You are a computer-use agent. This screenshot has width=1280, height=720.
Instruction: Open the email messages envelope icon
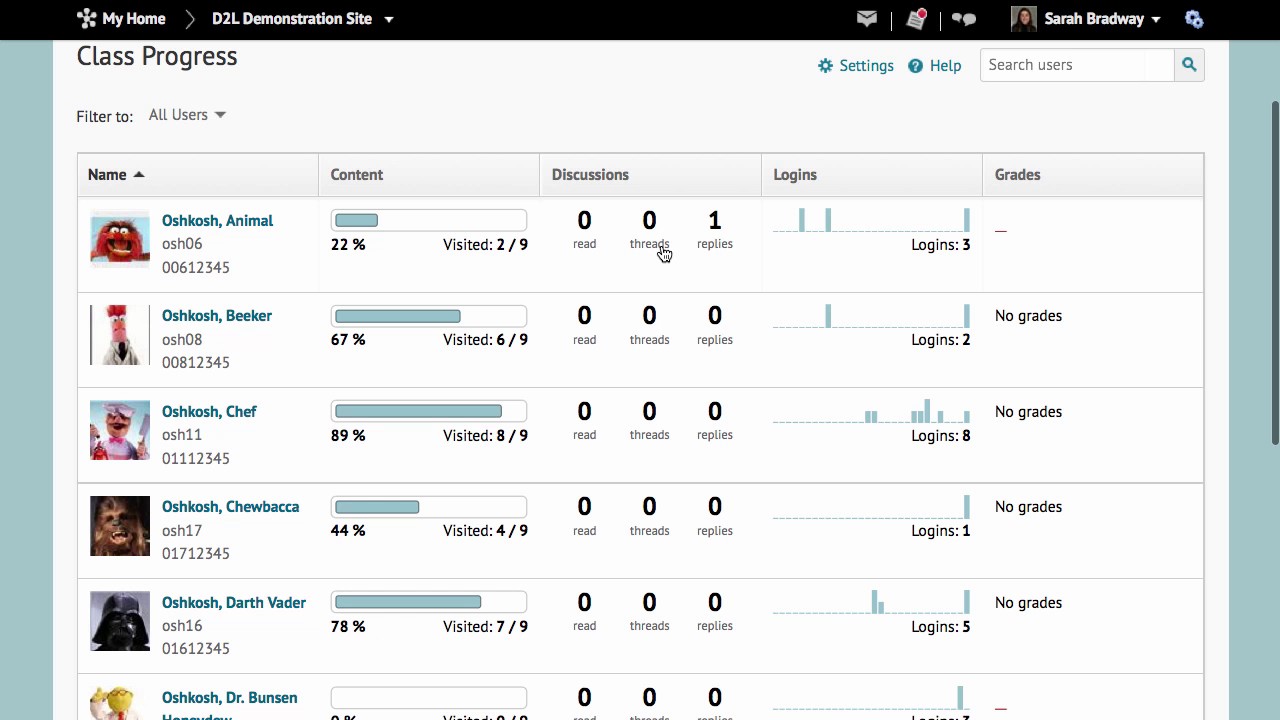click(867, 19)
